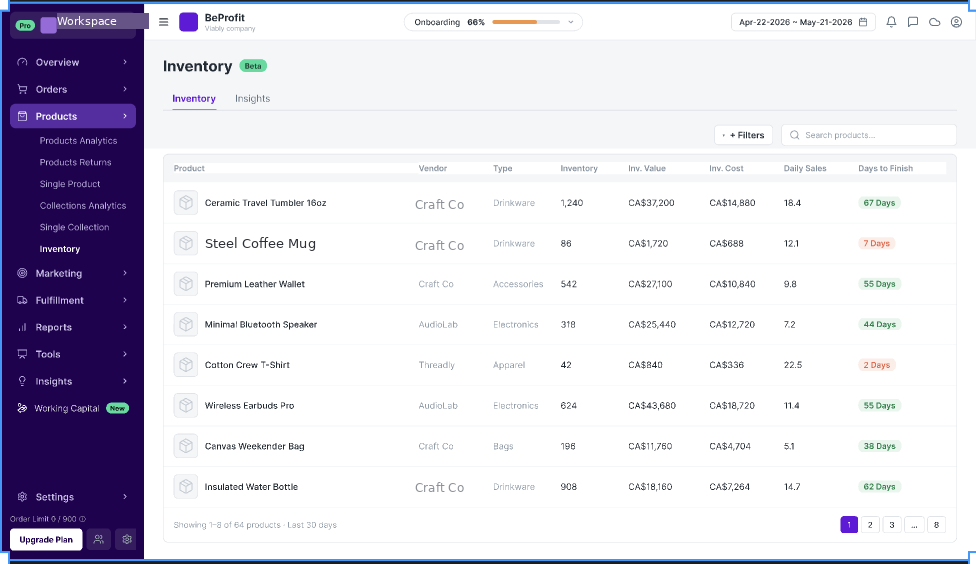Image resolution: width=976 pixels, height=564 pixels.
Task: Click product icon for Canvas Weekender Bag
Action: (x=185, y=446)
